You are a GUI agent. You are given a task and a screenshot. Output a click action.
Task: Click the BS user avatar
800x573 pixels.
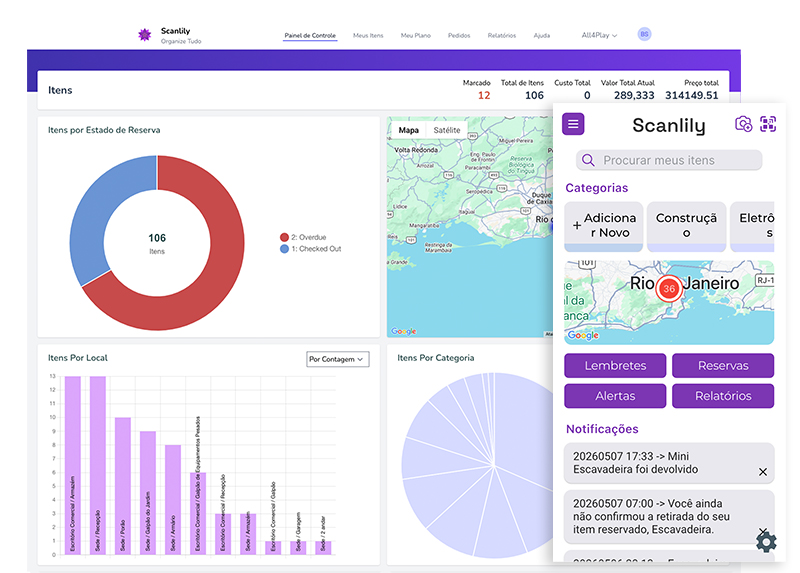coord(644,34)
